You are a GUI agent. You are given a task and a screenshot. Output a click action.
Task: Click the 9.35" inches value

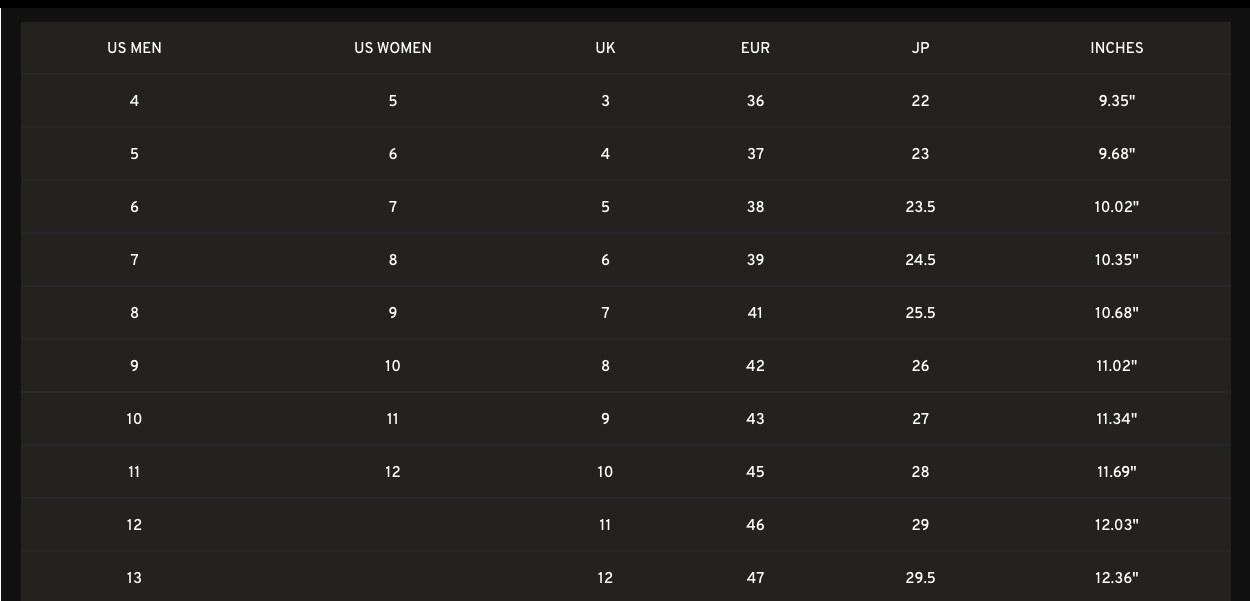point(1116,101)
